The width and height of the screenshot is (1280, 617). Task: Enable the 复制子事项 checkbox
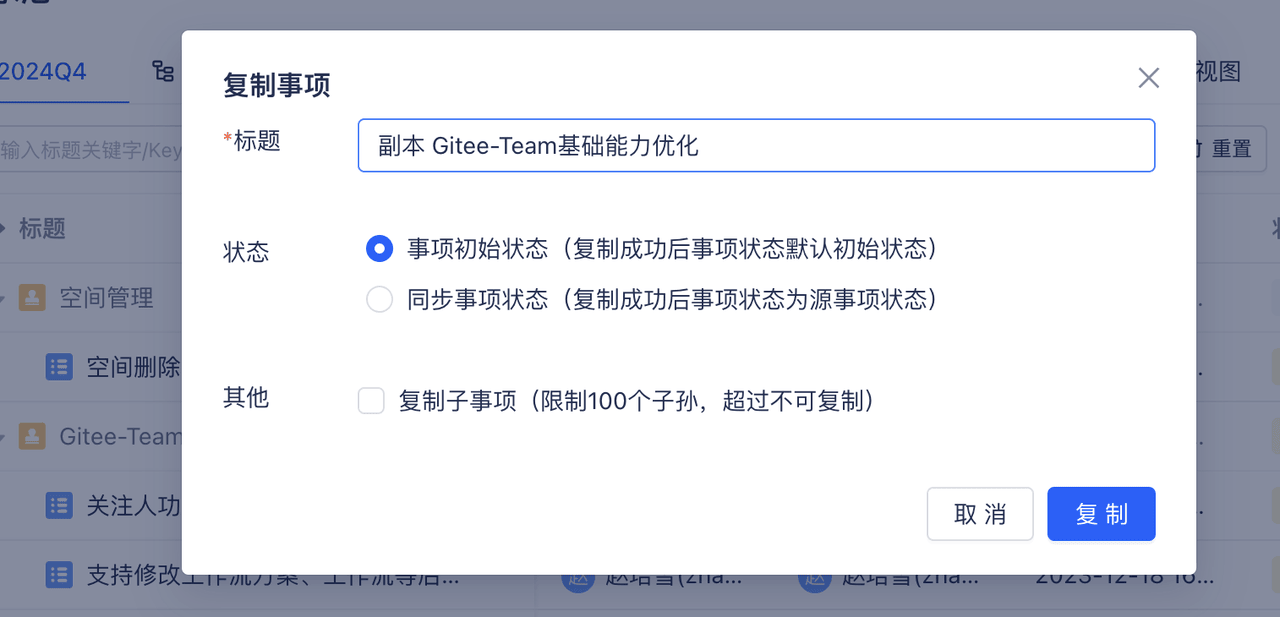point(371,401)
